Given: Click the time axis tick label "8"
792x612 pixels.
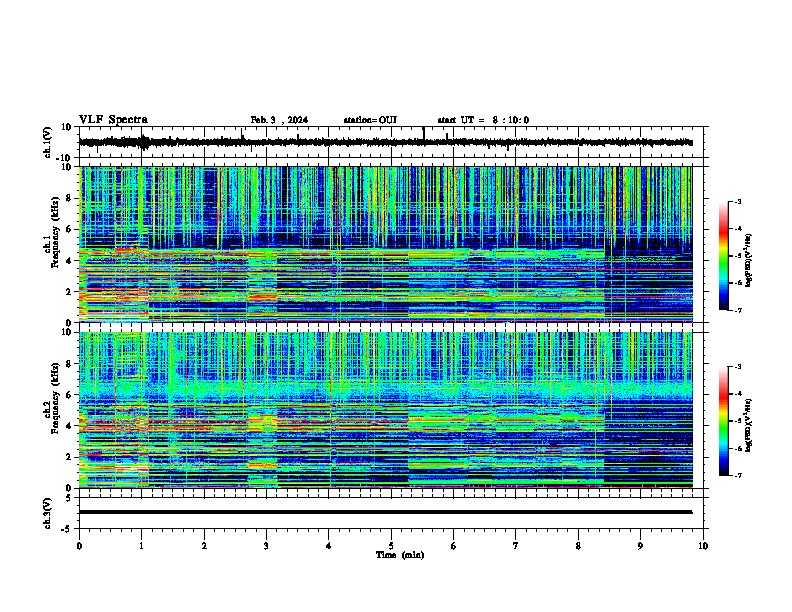Looking at the screenshot, I should coord(578,546).
